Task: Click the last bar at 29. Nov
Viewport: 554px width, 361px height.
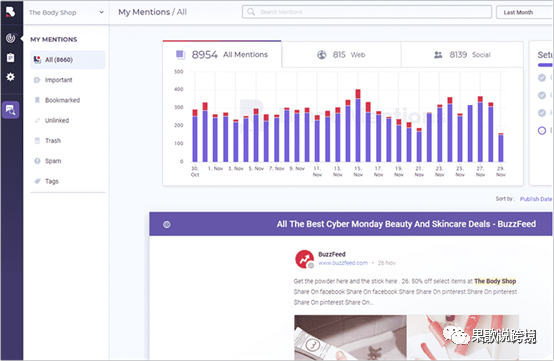Action: pyautogui.click(x=501, y=147)
